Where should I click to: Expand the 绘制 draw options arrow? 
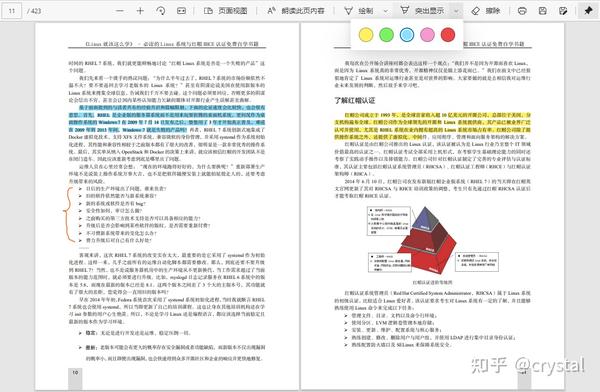pyautogui.click(x=386, y=11)
